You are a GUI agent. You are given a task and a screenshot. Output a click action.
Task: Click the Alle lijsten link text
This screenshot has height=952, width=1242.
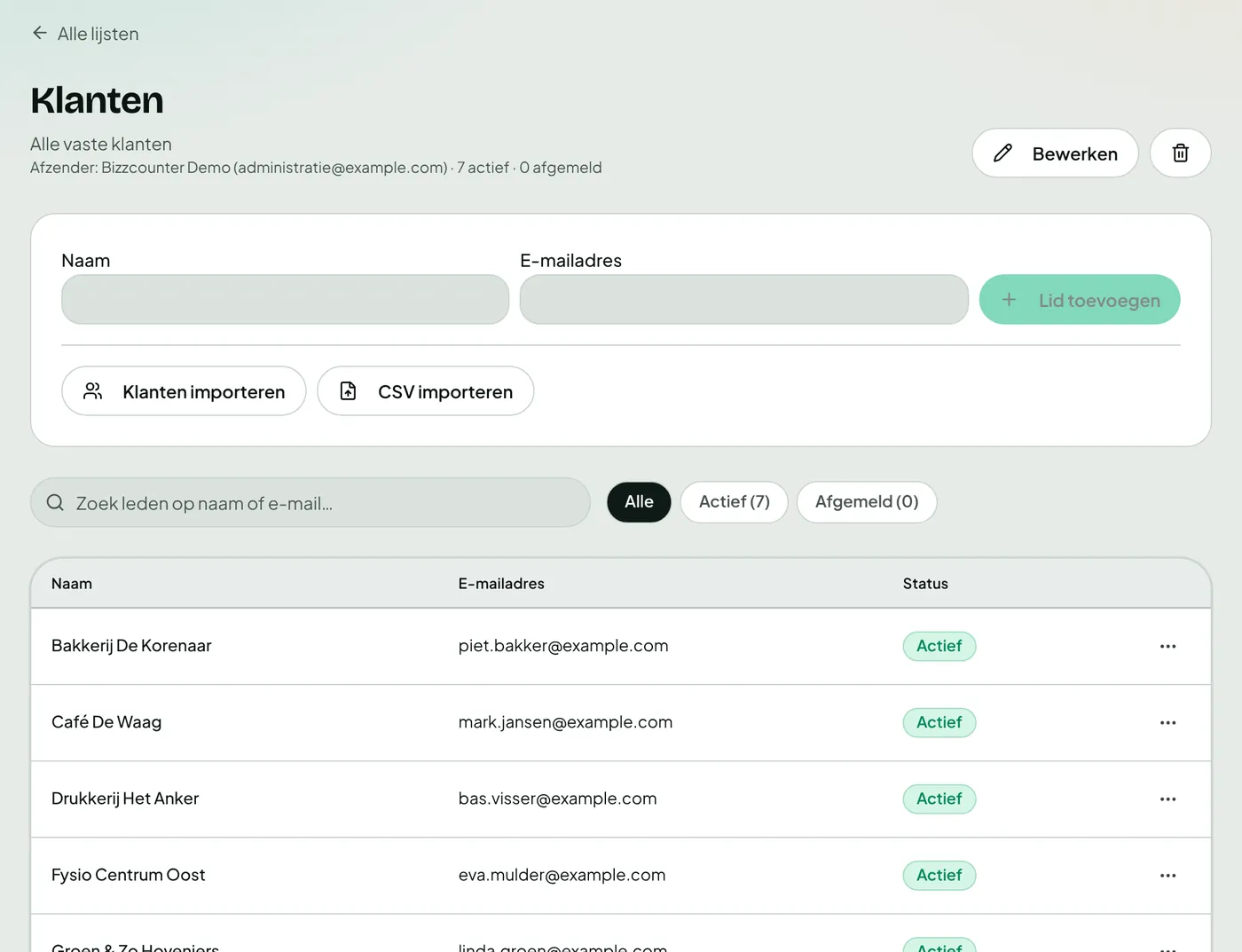98,34
